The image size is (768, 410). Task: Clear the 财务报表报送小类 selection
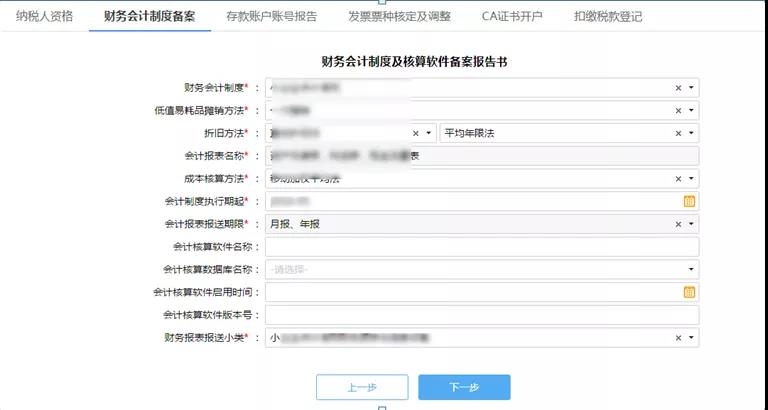click(678, 338)
